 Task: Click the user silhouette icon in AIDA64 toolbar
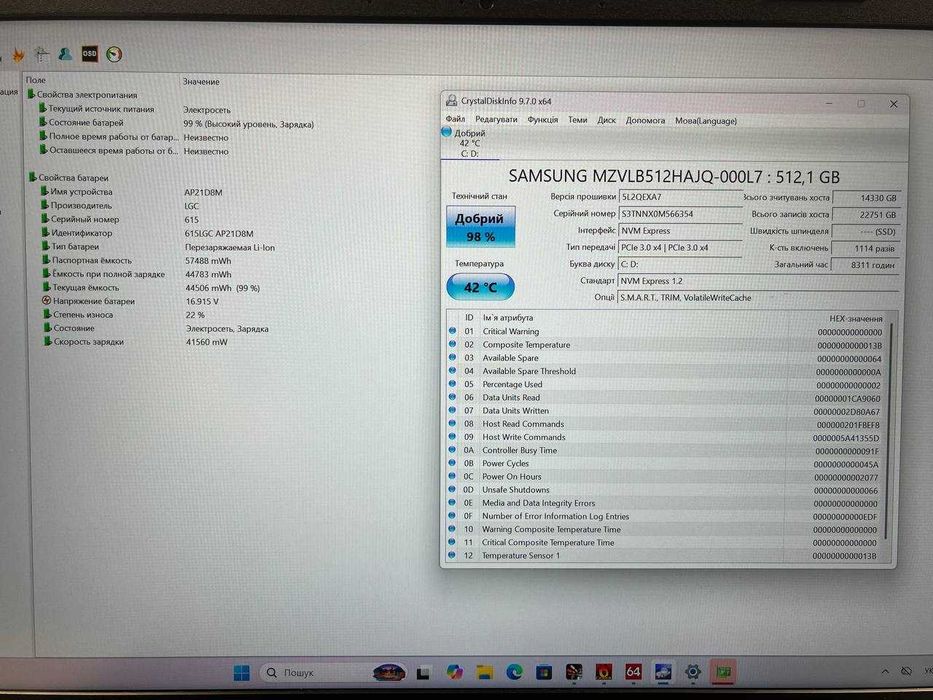tap(65, 54)
